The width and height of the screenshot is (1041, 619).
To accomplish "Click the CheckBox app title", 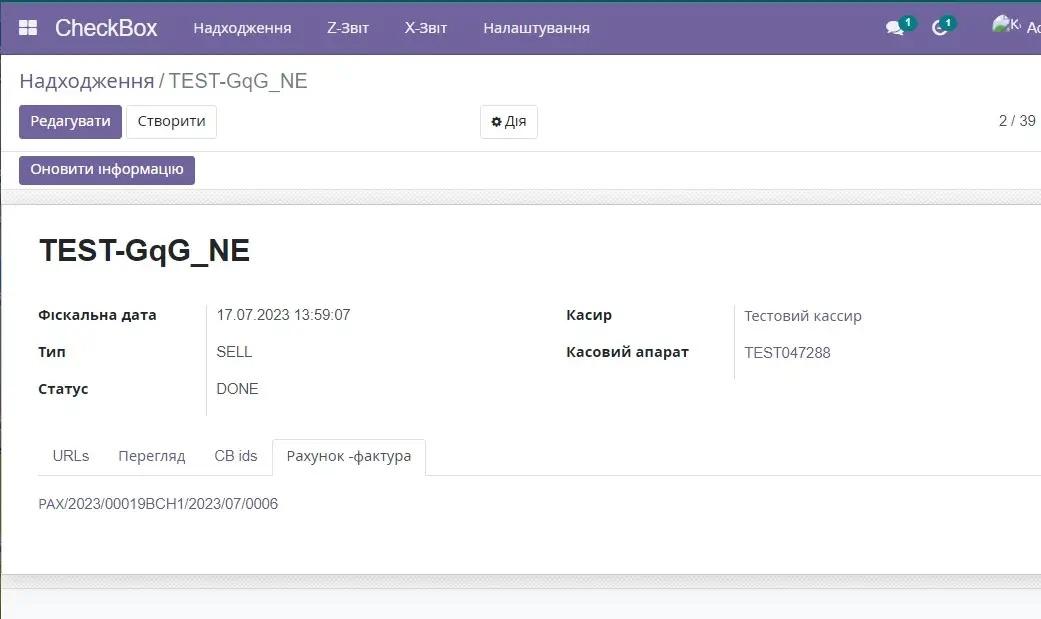I will click(106, 28).
